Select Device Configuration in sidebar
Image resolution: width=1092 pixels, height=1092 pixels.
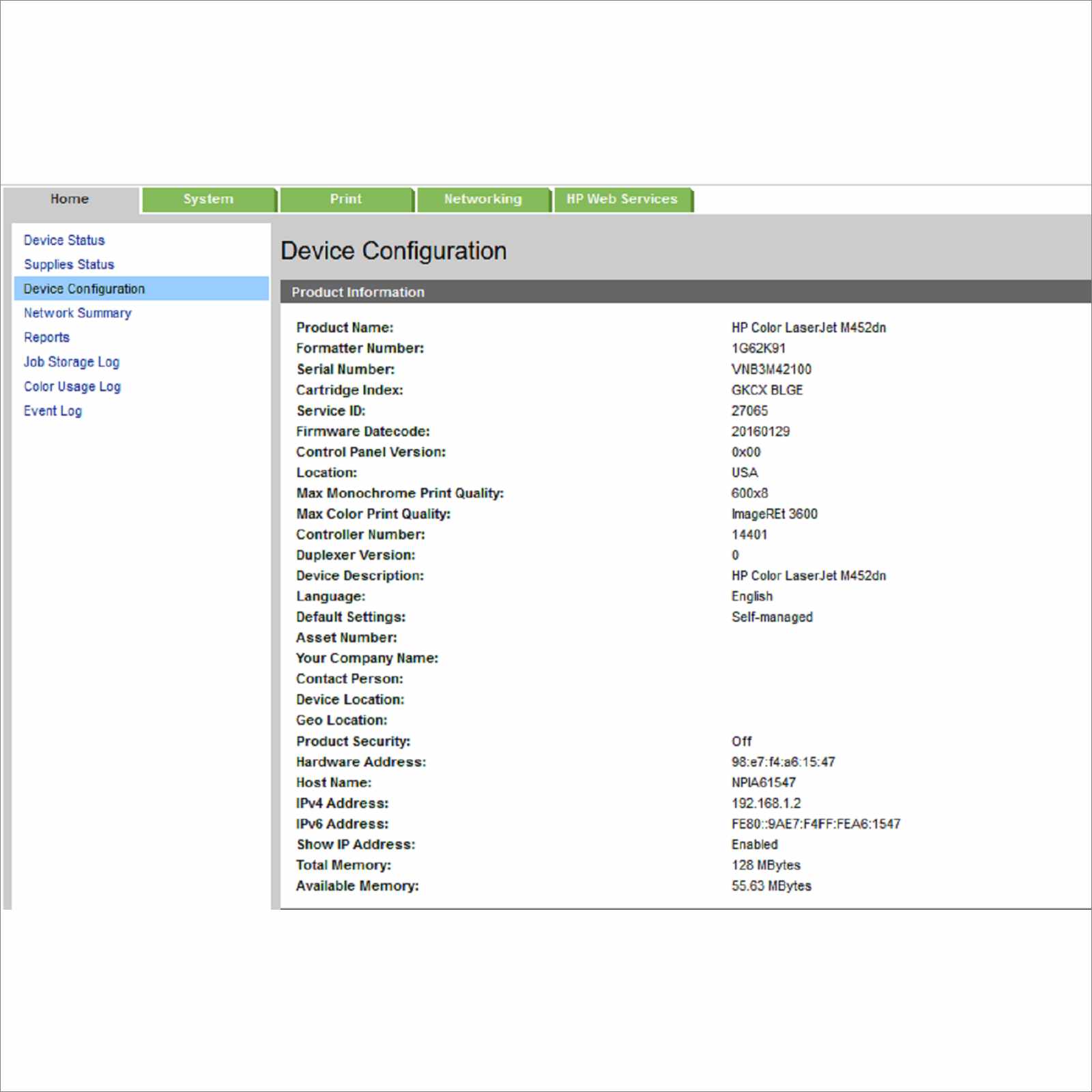coord(142,289)
